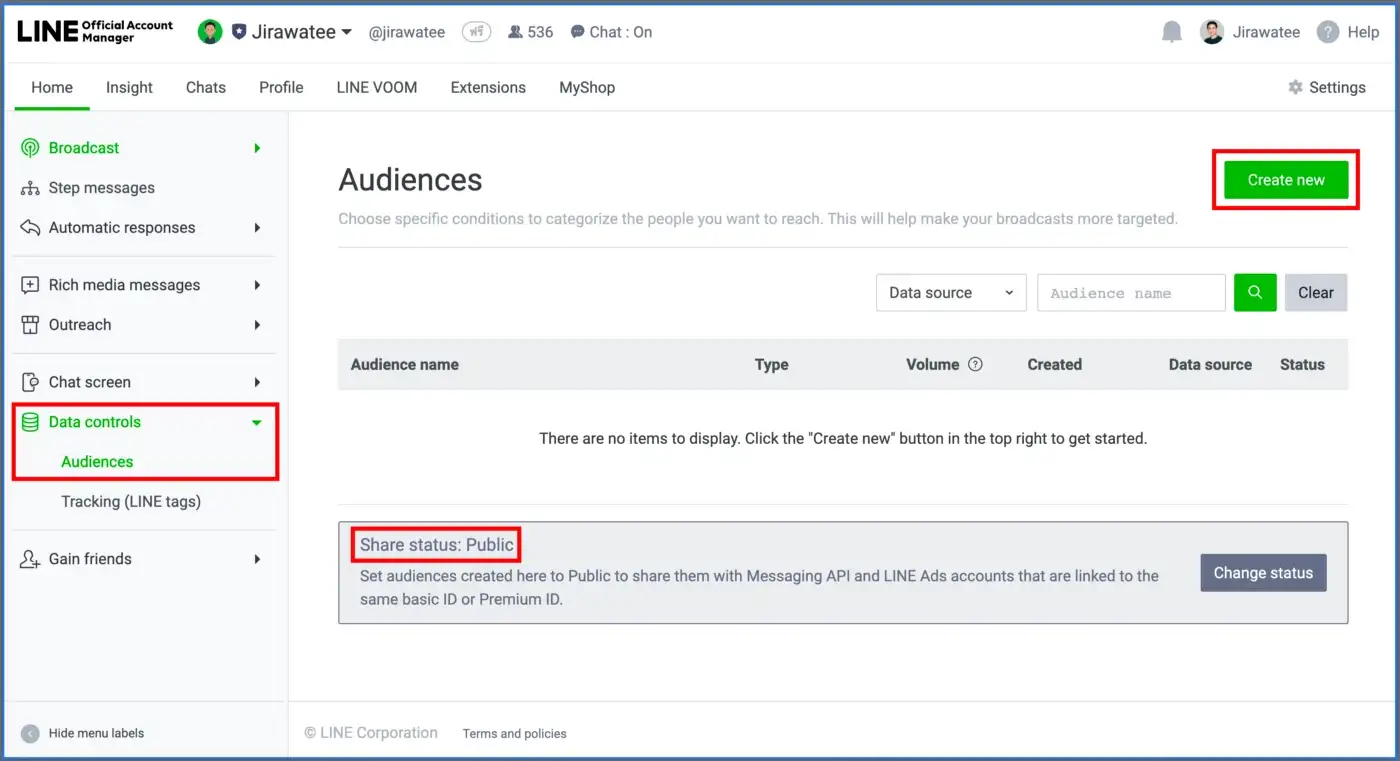Click the Clear filter button
Screen dimensions: 1400x761
1316,293
